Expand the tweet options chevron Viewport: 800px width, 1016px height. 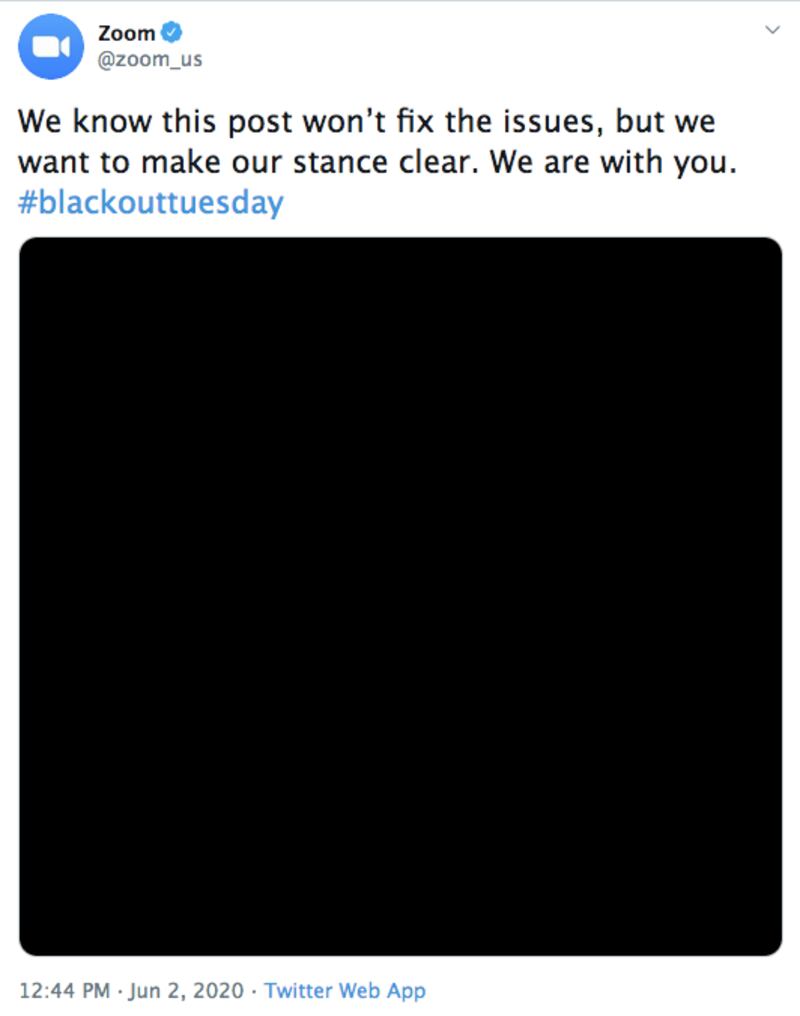(772, 30)
